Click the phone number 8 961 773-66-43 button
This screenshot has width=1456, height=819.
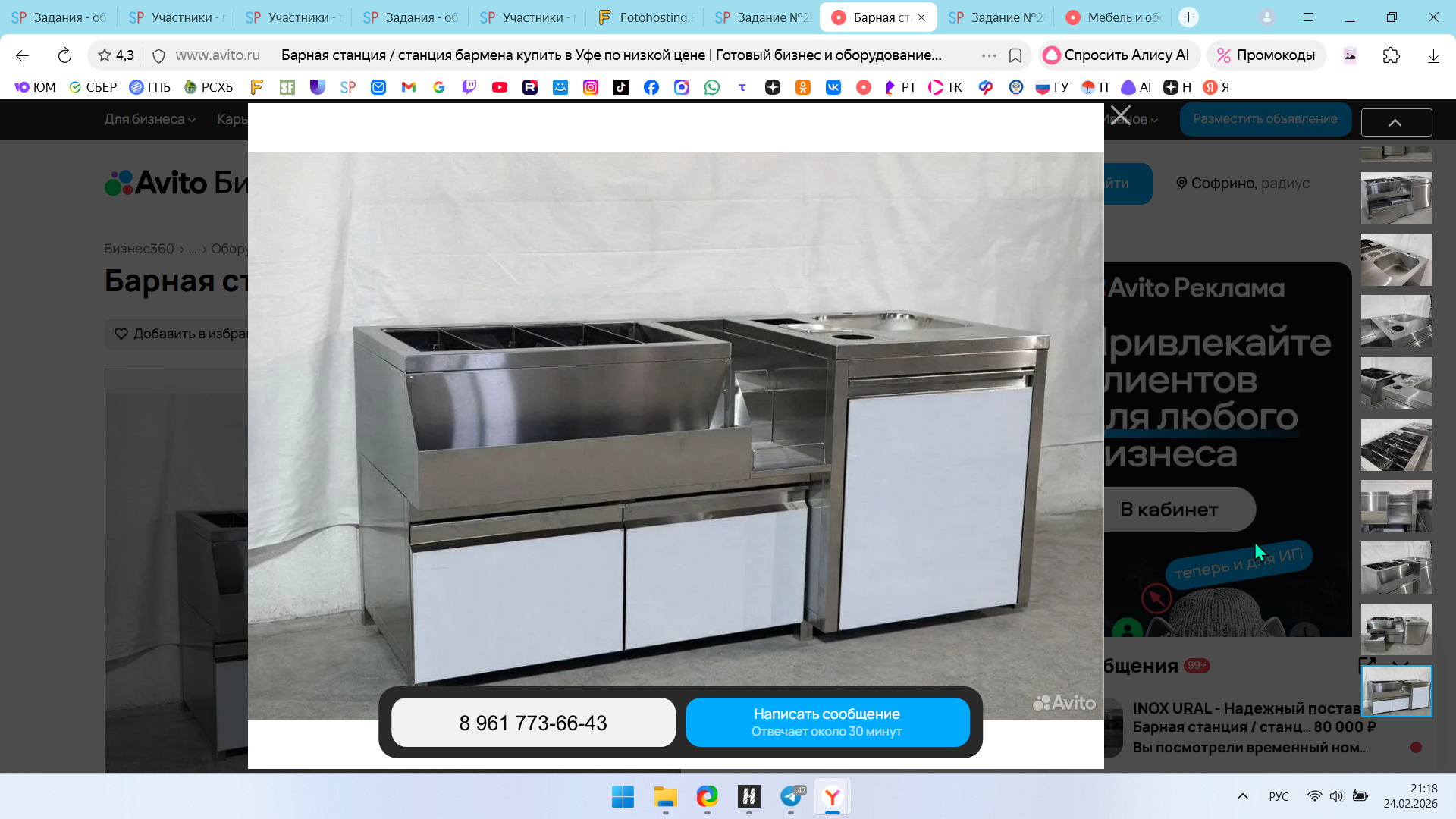click(x=533, y=723)
